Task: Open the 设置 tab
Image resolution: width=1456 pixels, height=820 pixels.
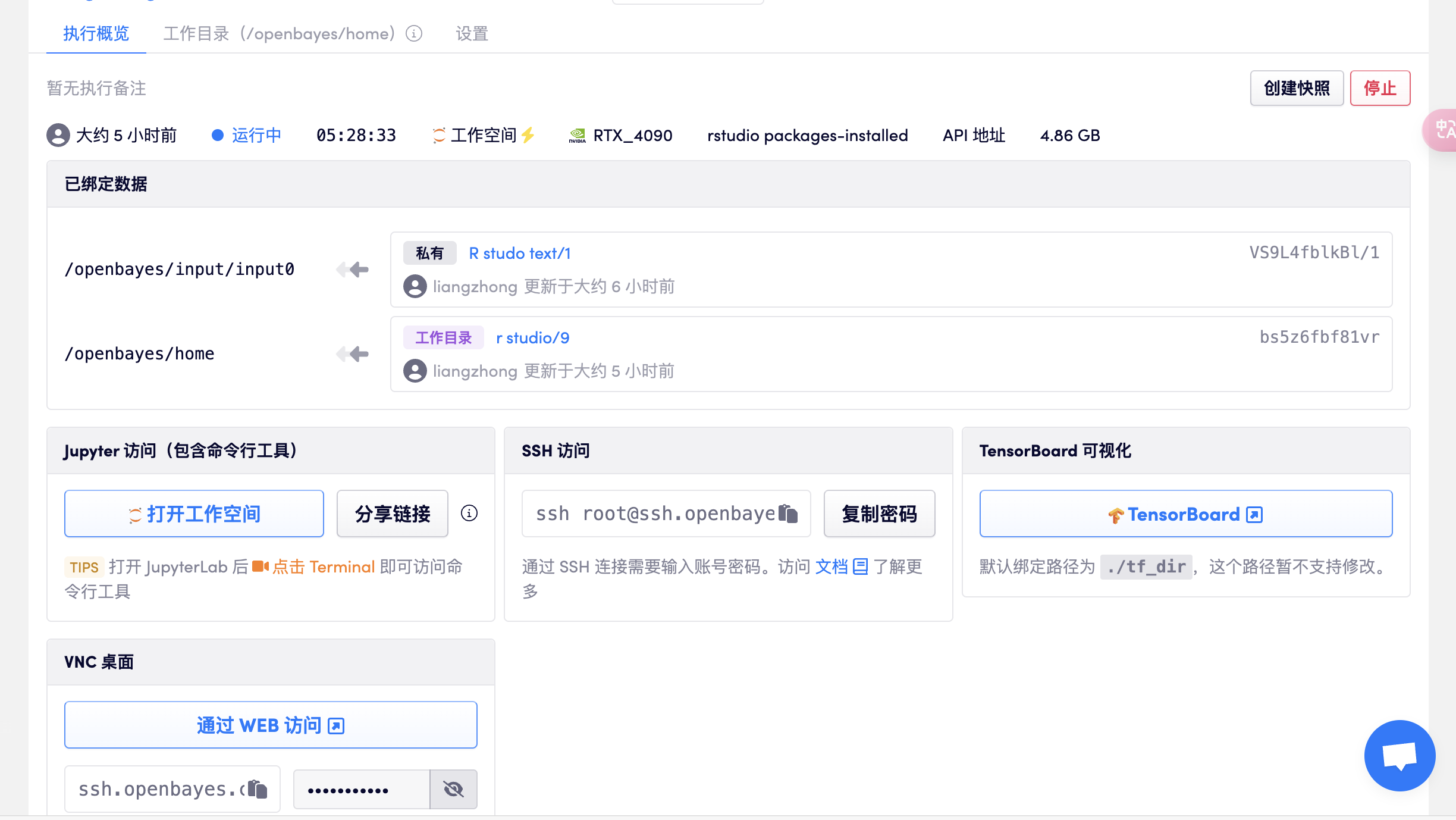Action: coord(472,33)
